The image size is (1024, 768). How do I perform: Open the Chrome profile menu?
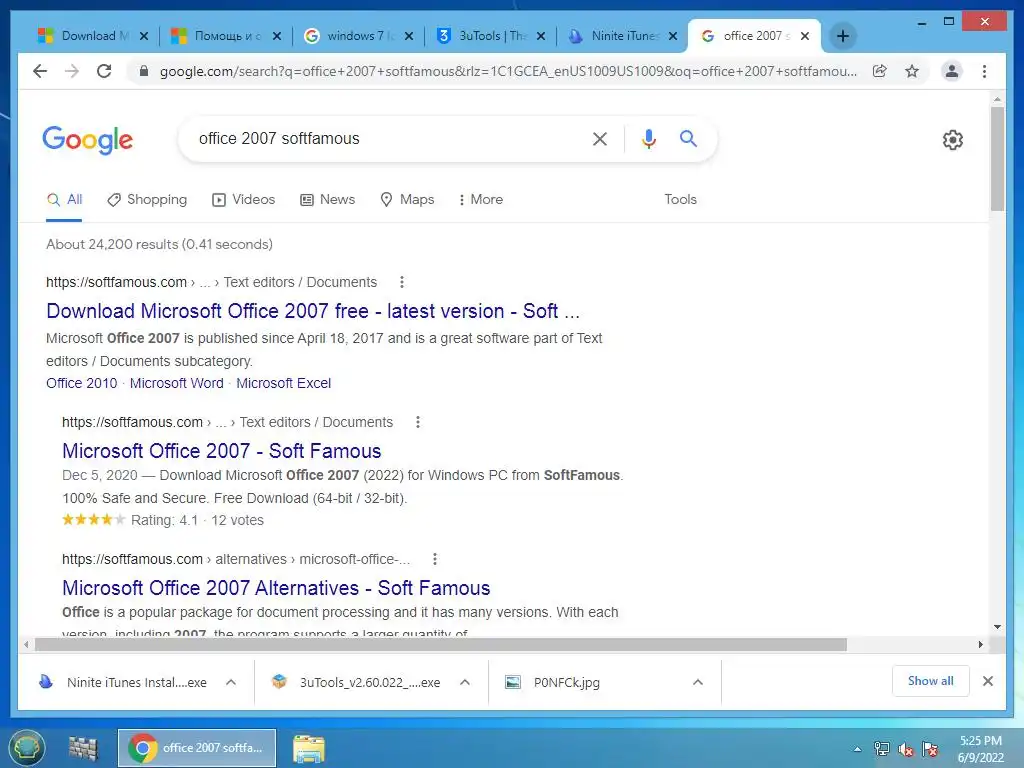(x=952, y=71)
